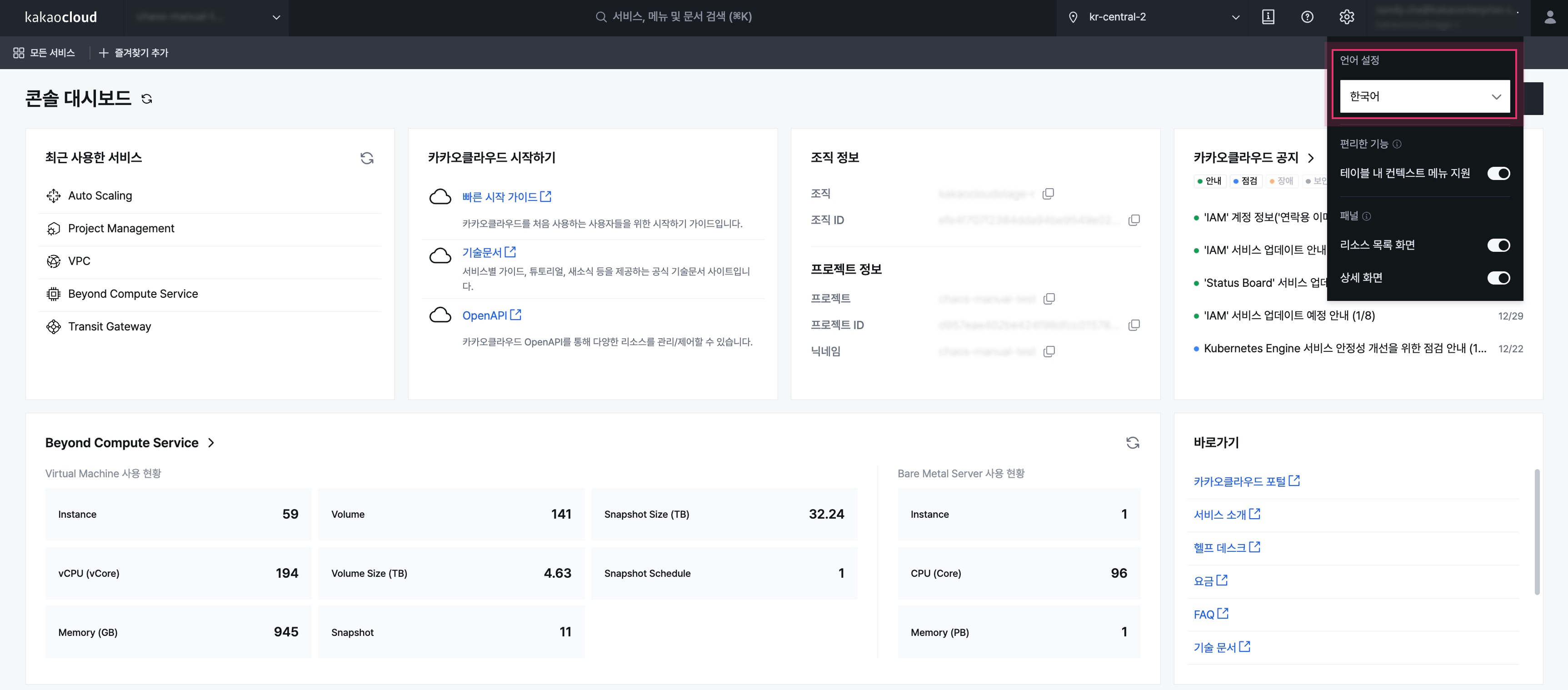1568x690 pixels.
Task: Copy the 조직 ID value
Action: click(1134, 220)
